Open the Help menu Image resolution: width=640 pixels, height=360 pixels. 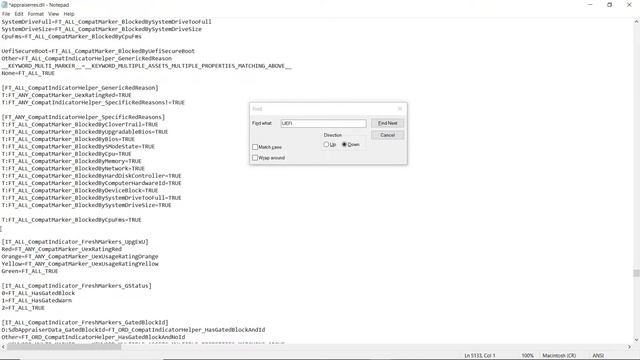tap(69, 14)
